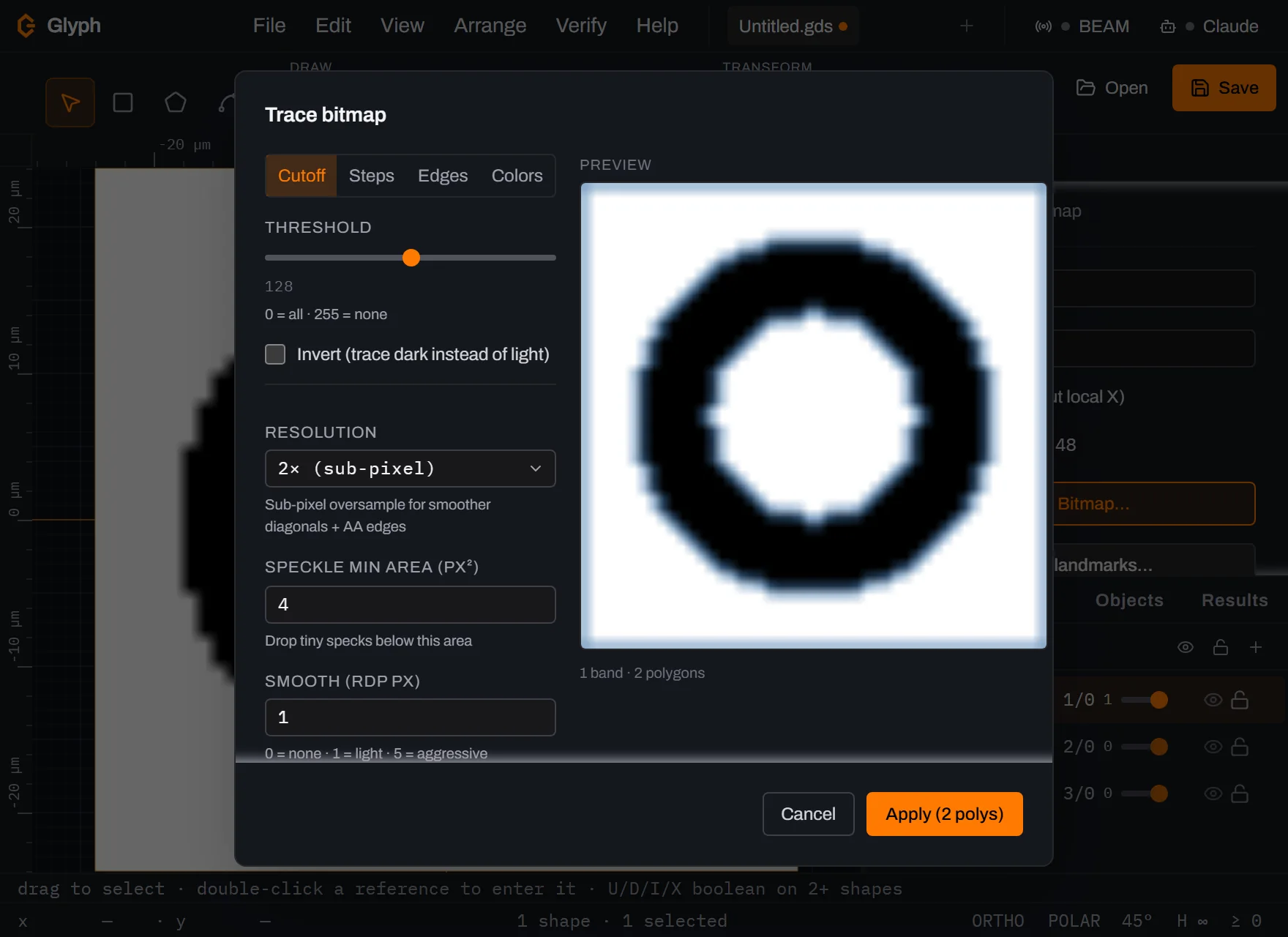Click the '≥ 0' status bar entry
The image size is (1288, 937).
point(1246,921)
